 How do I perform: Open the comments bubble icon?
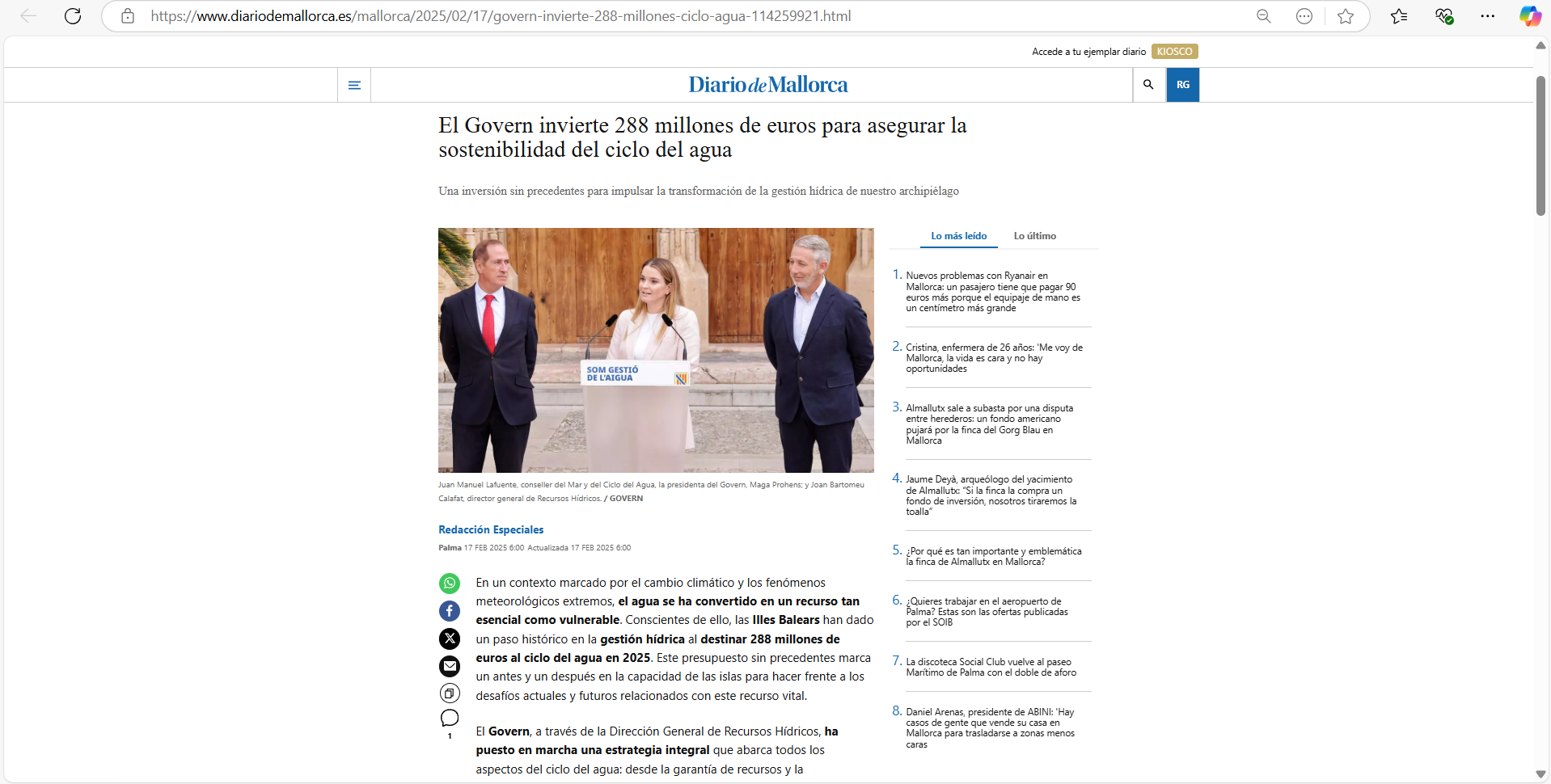click(x=450, y=718)
